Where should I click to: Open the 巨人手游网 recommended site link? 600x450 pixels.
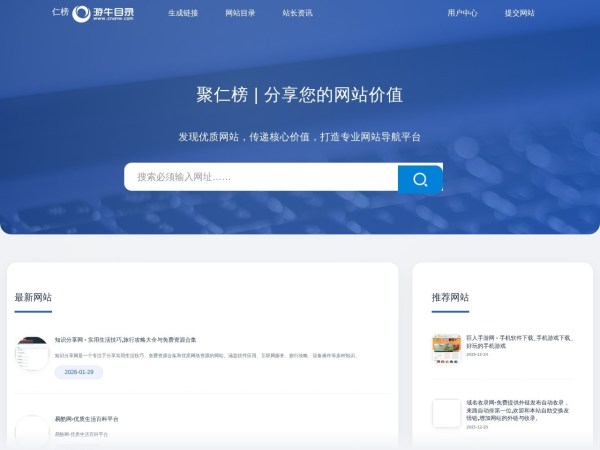coord(520,342)
